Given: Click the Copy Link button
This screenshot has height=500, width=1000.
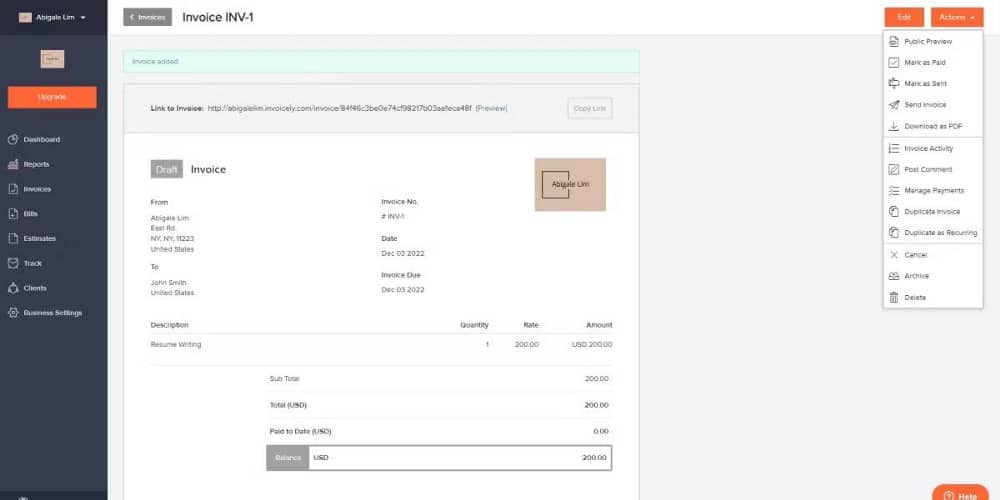Looking at the screenshot, I should pos(589,108).
